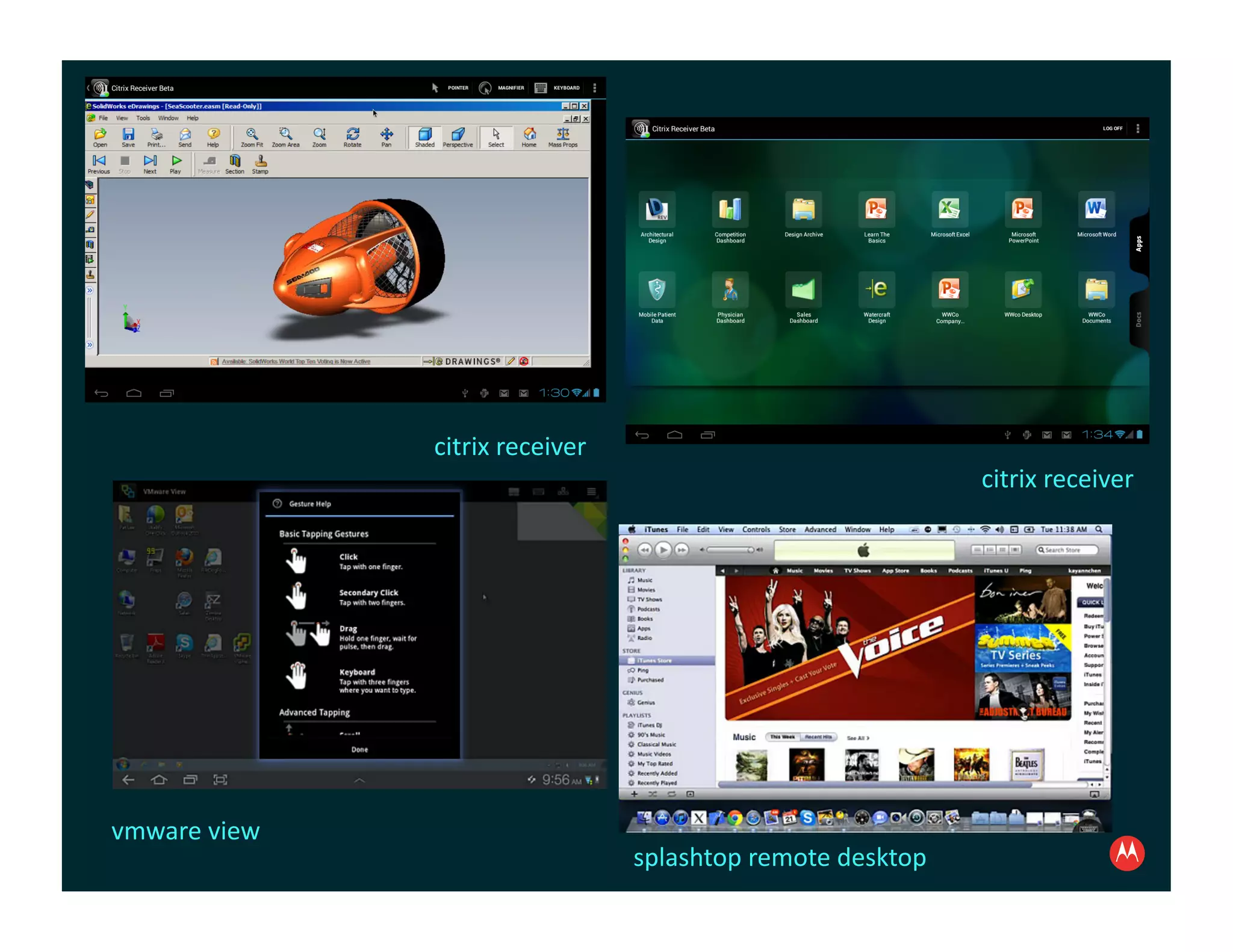Toggle the Shaded view in eDrawings
Screen dimensions: 1233x952
point(424,137)
